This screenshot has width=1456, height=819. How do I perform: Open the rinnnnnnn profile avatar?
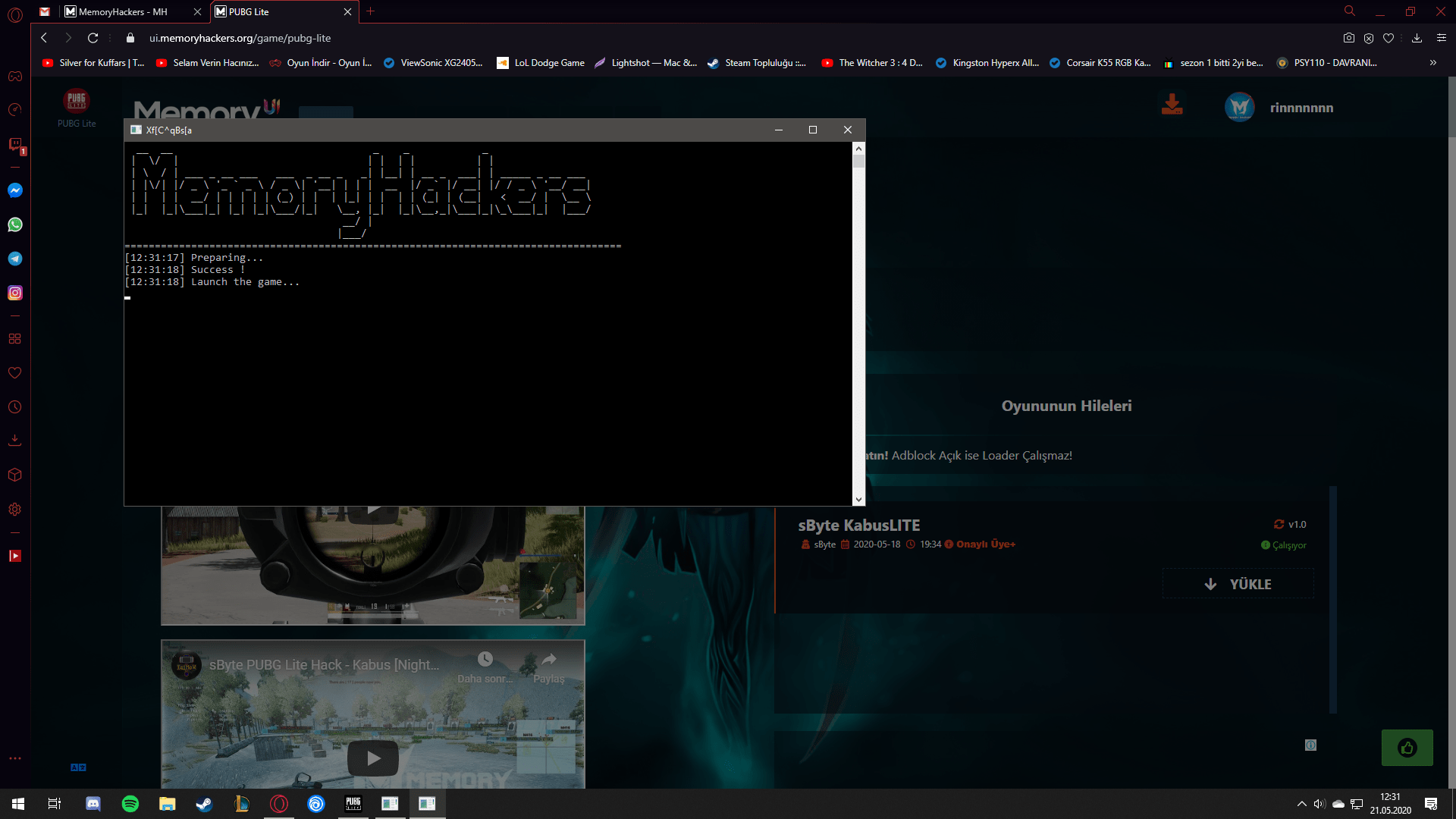tap(1240, 107)
